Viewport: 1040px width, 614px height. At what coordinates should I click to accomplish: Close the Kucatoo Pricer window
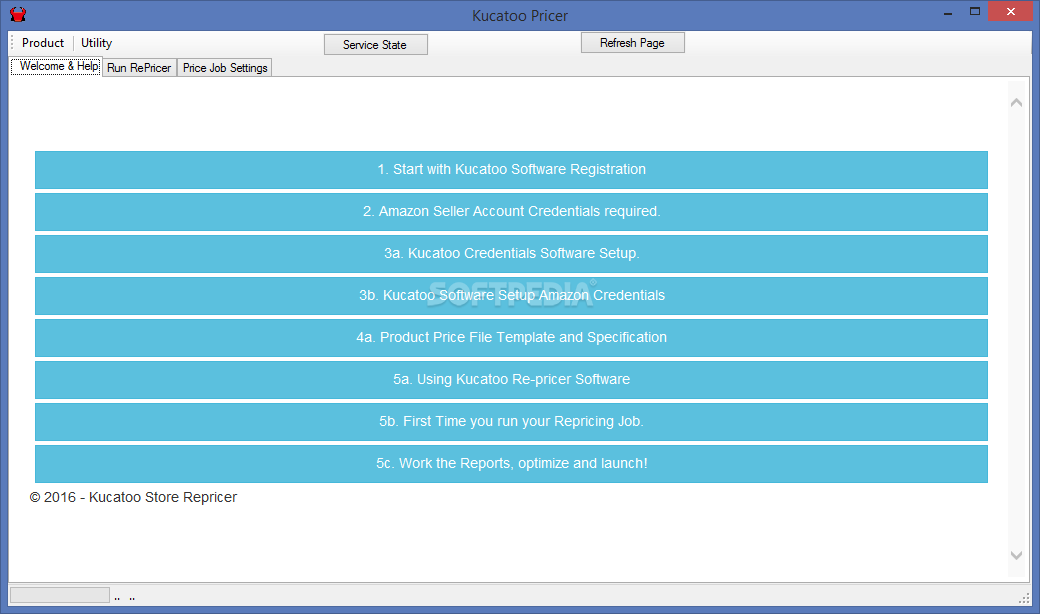(x=1011, y=11)
